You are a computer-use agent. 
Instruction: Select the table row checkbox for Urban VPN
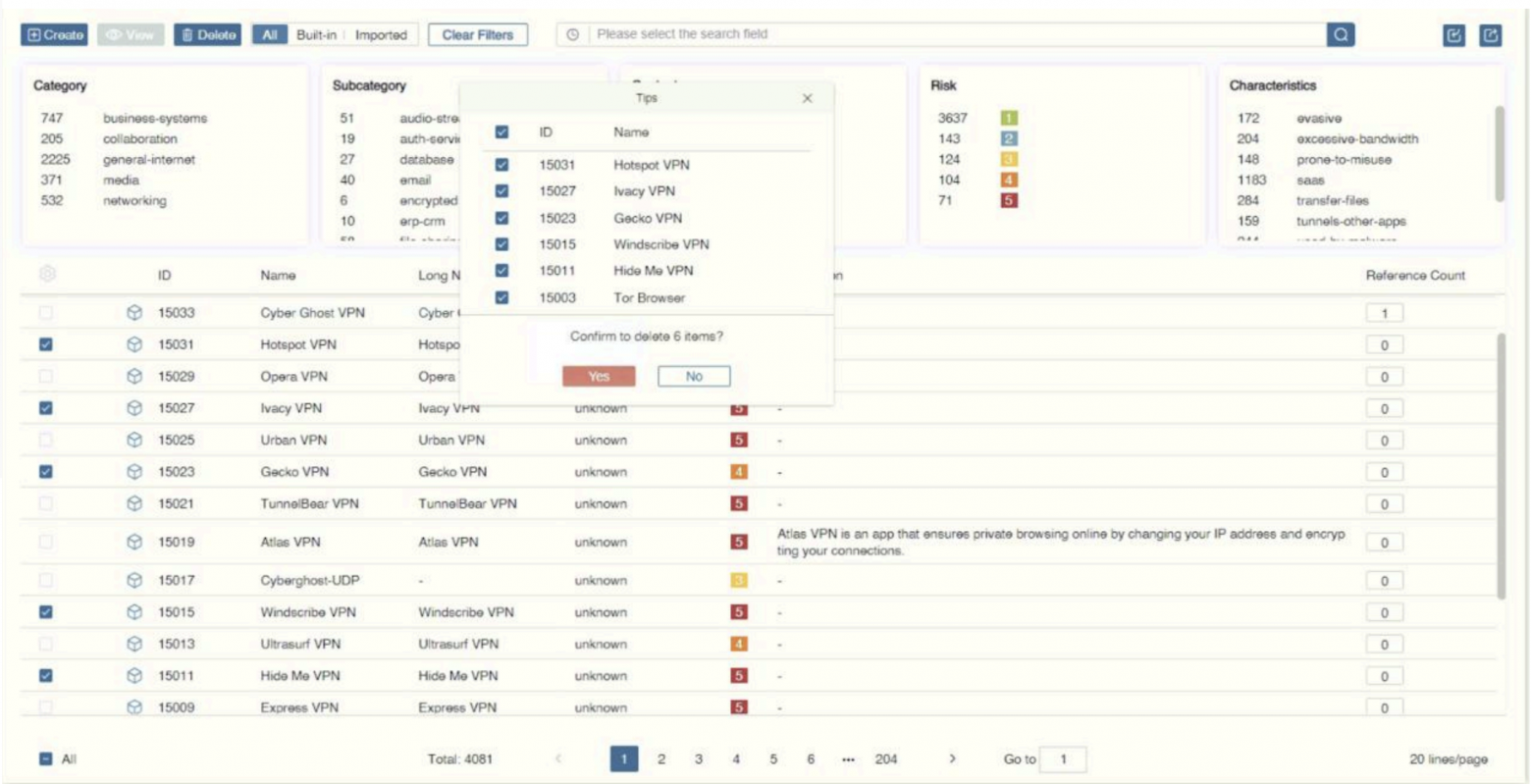click(x=46, y=441)
